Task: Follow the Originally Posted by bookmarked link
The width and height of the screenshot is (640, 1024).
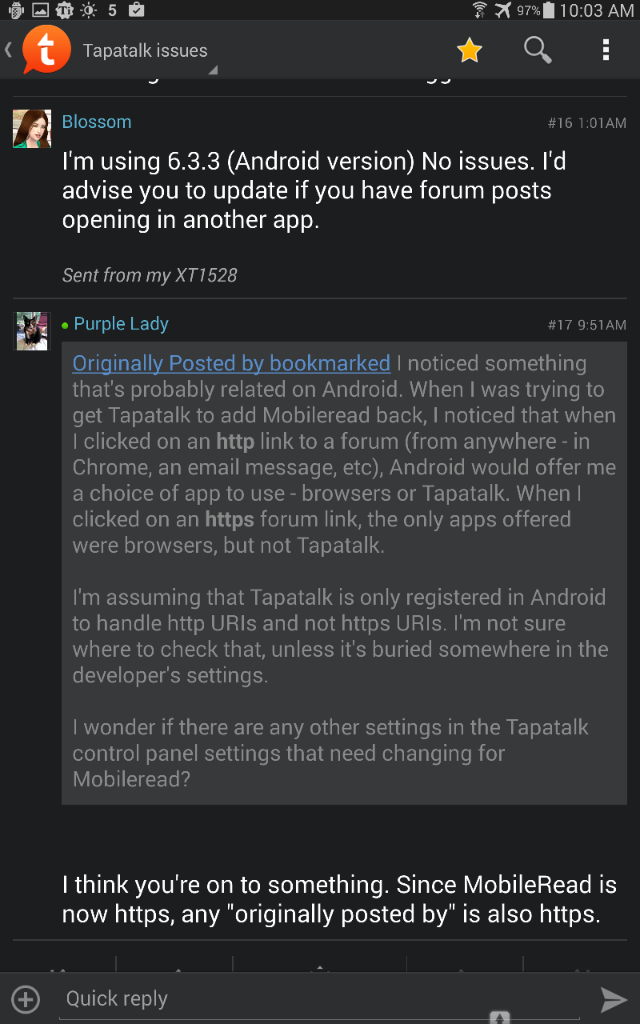Action: coord(231,363)
